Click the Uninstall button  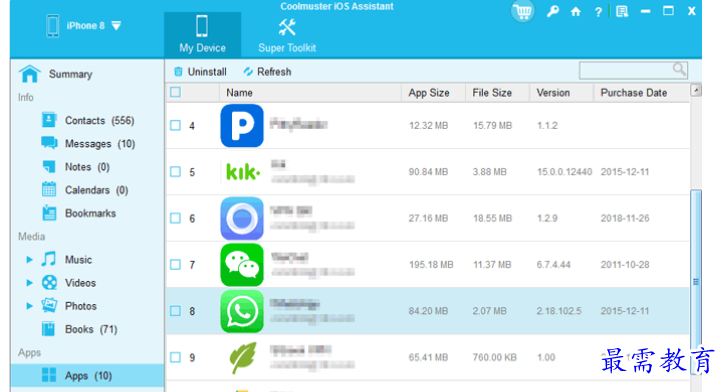click(x=200, y=72)
